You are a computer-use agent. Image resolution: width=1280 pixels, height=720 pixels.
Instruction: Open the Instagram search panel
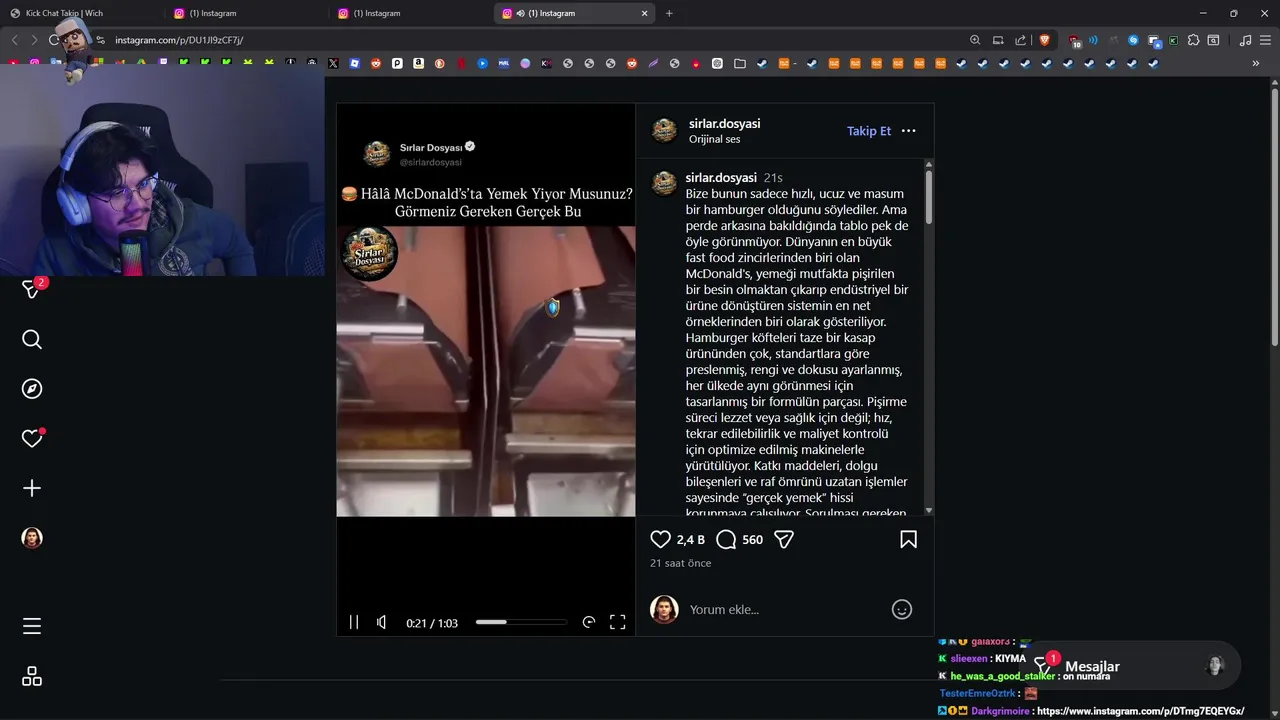32,340
